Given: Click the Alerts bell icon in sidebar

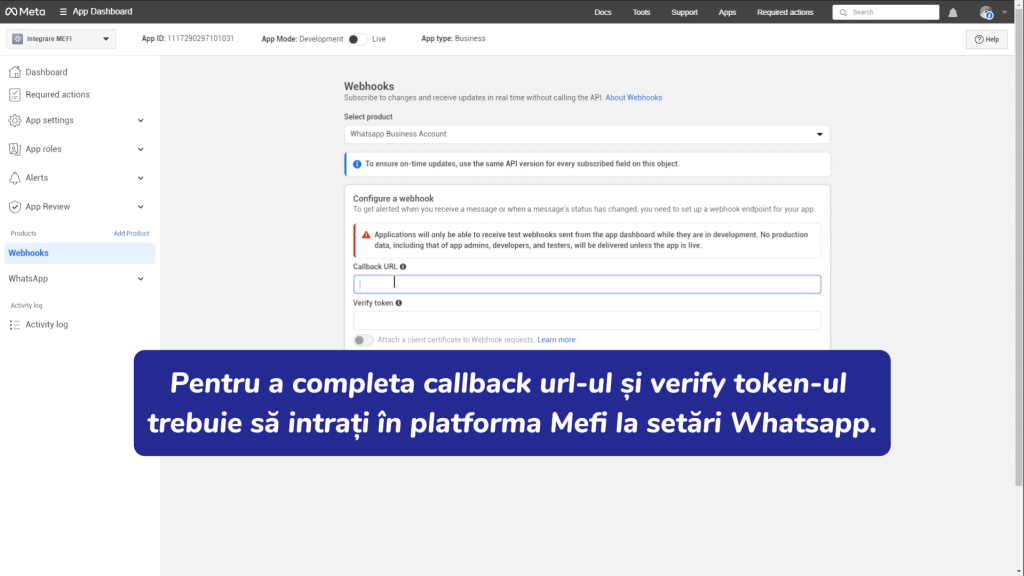Looking at the screenshot, I should coord(14,178).
